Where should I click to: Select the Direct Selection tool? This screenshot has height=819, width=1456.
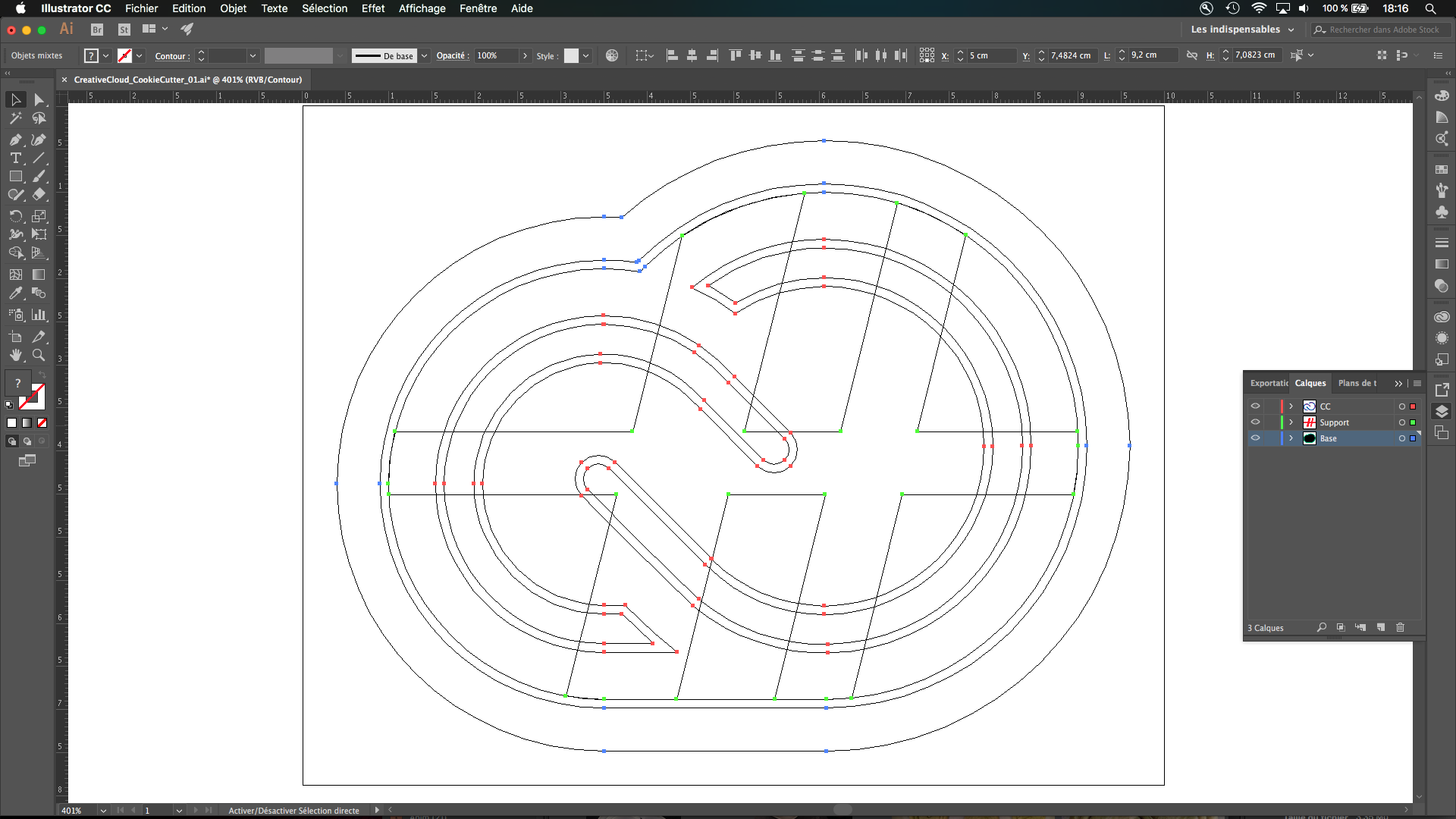(39, 100)
